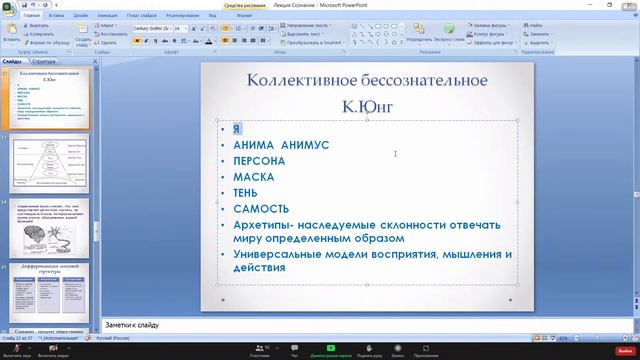Viewport: 640px width, 360px height.
Task: Toggle underline formatting
Action: pyautogui.click(x=156, y=41)
